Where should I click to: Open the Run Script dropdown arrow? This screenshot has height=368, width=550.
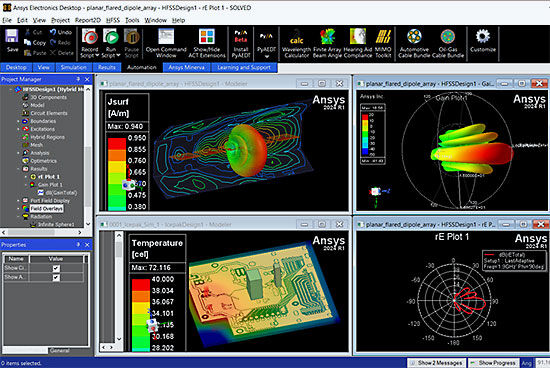pyautogui.click(x=118, y=55)
